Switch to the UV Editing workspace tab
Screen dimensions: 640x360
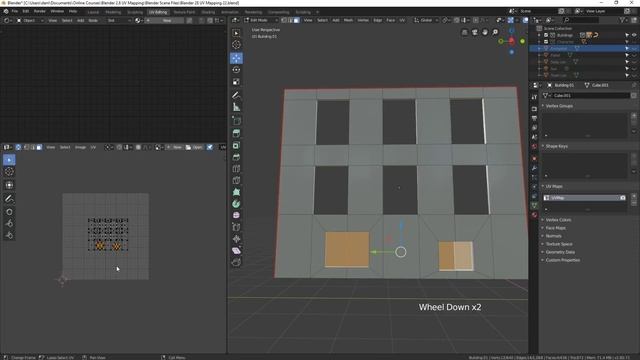pos(158,12)
